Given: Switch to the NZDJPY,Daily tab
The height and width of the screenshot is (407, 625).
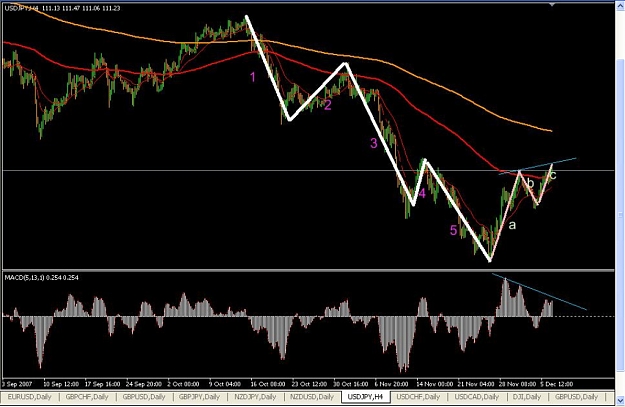Looking at the screenshot, I should click(x=255, y=397).
